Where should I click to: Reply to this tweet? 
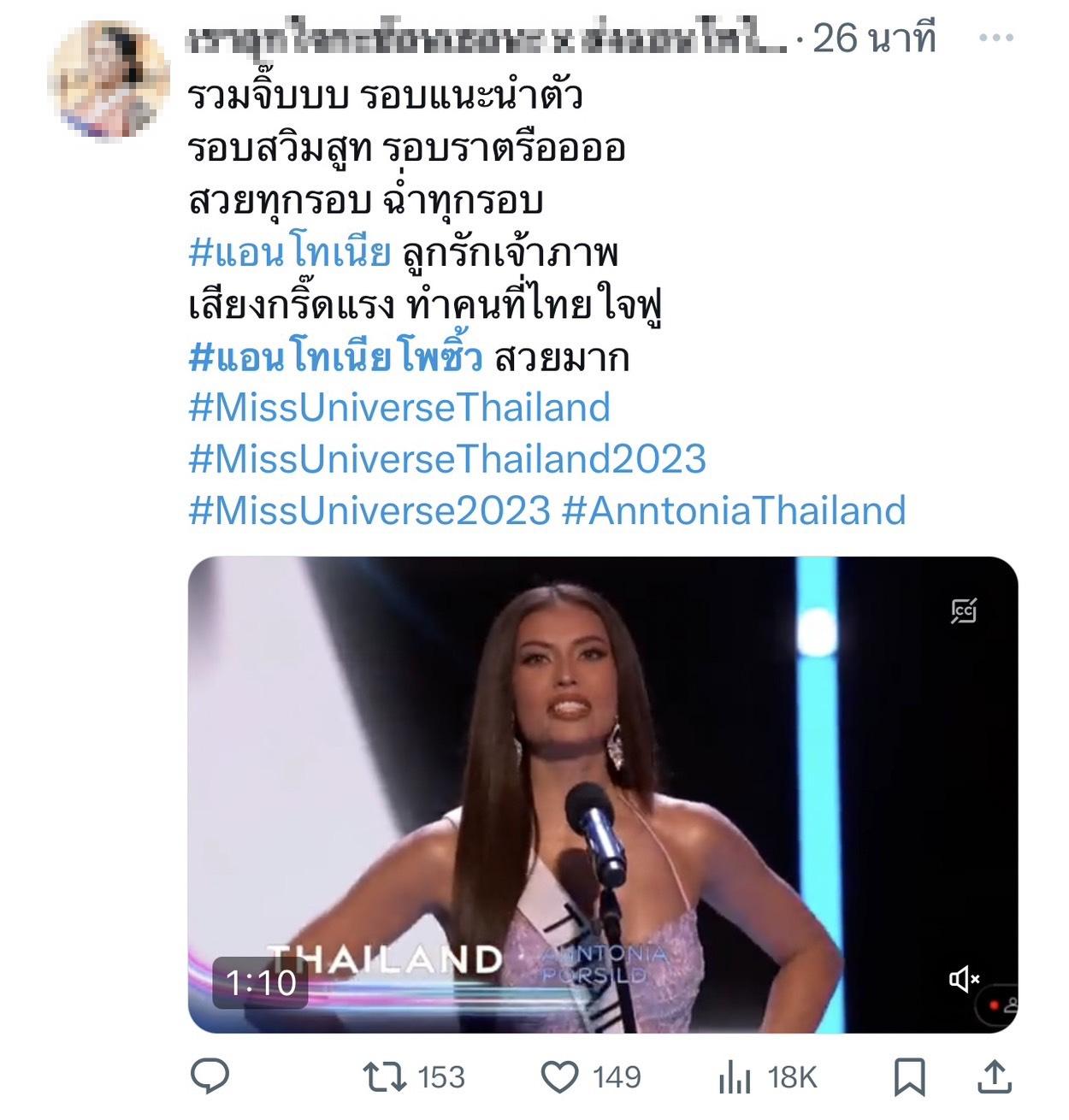(209, 1076)
